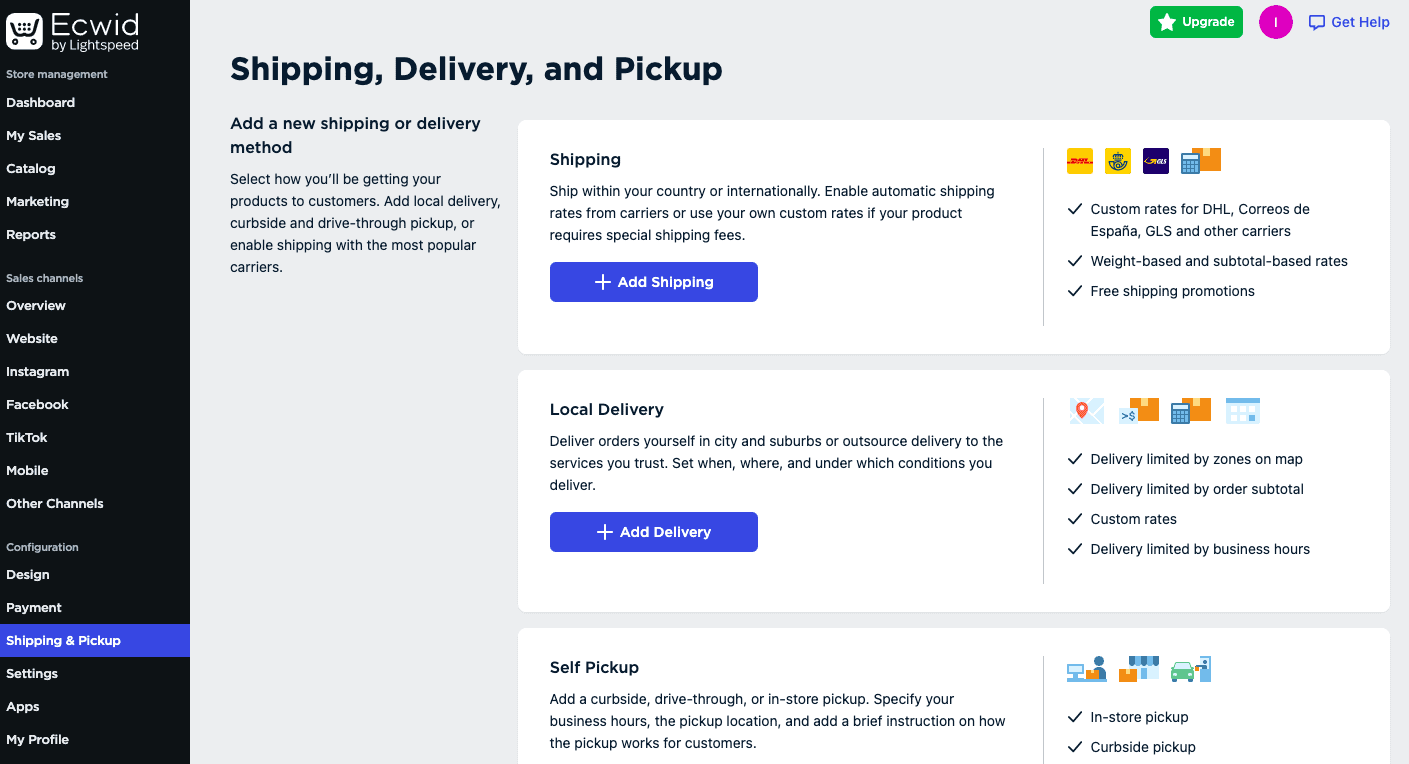Open the pink user account avatar
The image size is (1409, 764).
(1276, 22)
